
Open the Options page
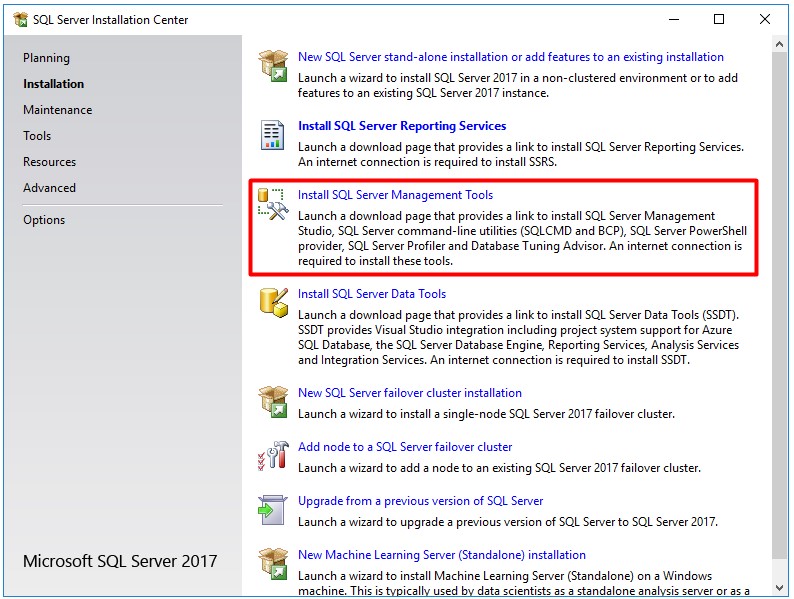click(x=44, y=220)
